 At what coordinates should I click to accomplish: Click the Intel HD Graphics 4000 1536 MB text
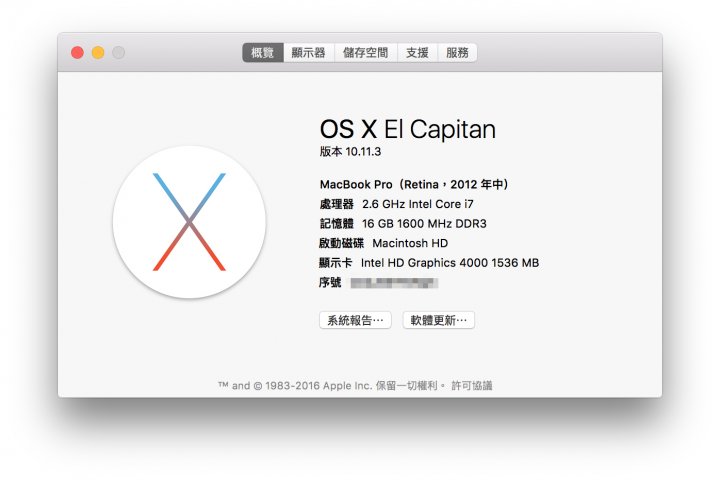point(450,263)
